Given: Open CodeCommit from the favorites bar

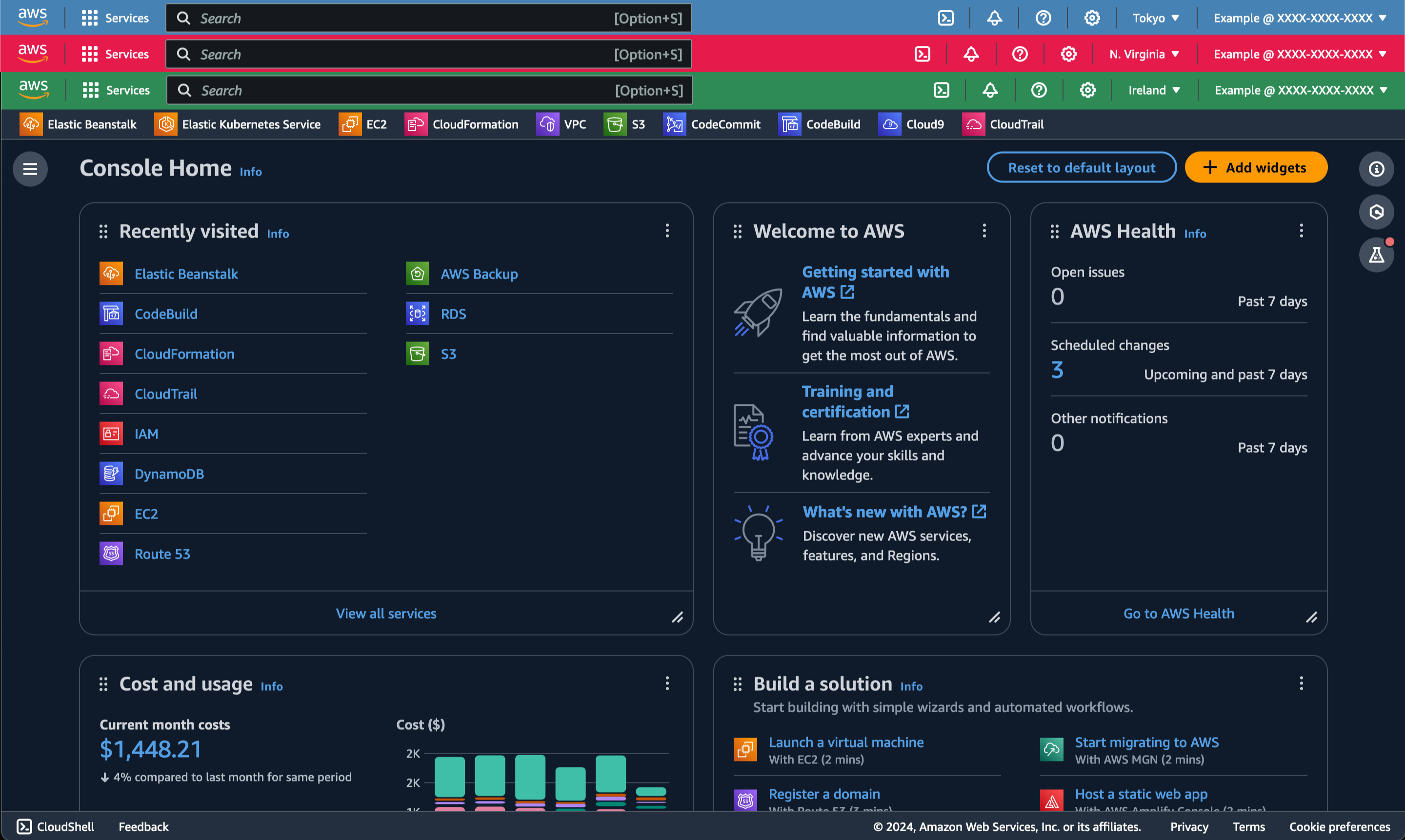Looking at the screenshot, I should [x=712, y=124].
